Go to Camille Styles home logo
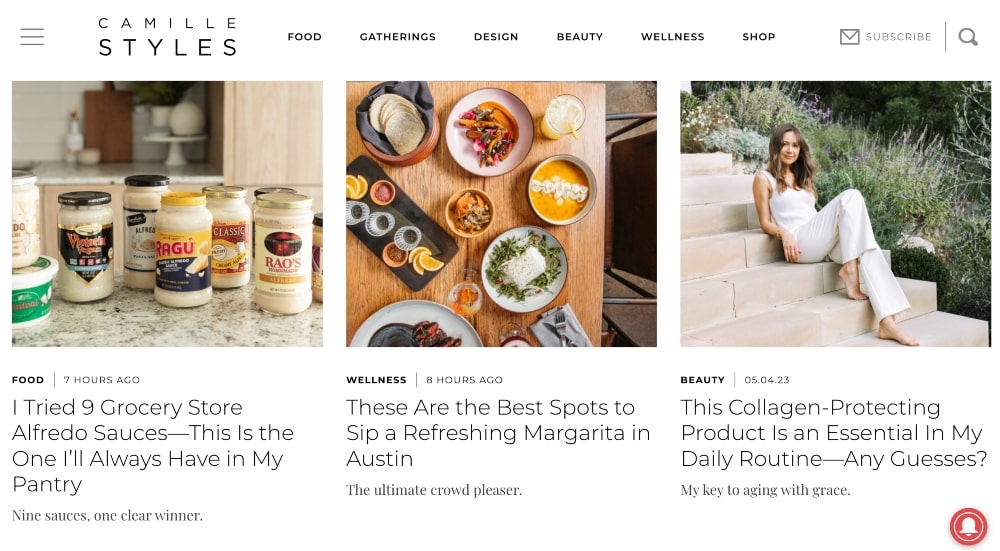This screenshot has width=1000, height=551. [x=168, y=37]
